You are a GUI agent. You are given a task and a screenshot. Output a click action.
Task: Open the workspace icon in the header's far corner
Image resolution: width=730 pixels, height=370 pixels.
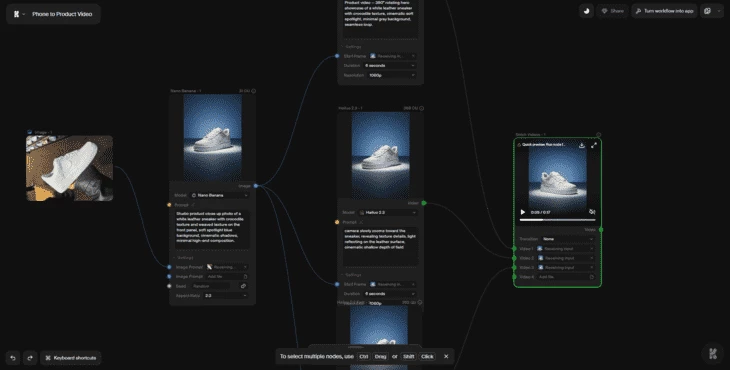707,11
